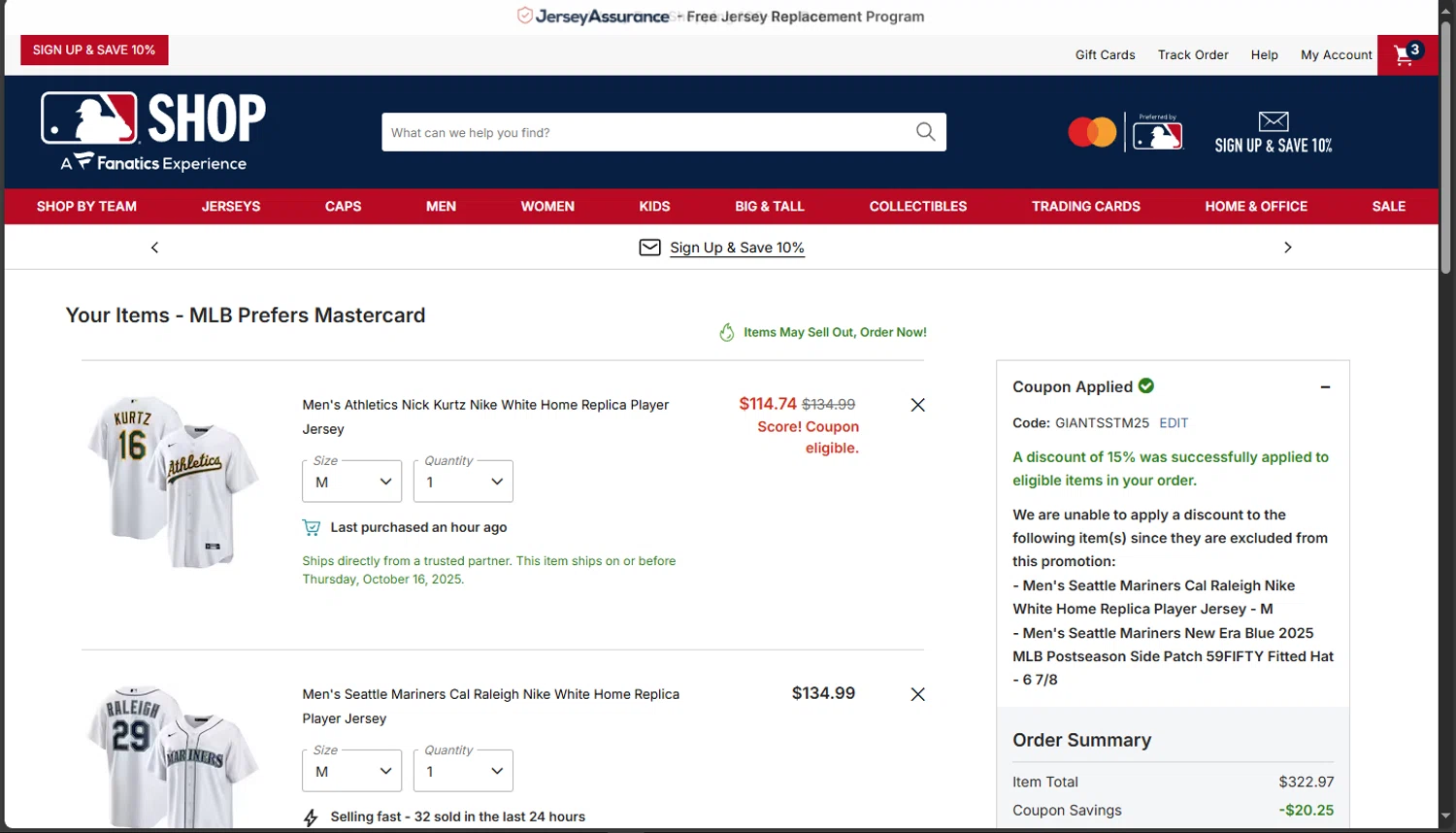The image size is (1456, 833).
Task: Open the Home & Office menu
Action: (1256, 206)
